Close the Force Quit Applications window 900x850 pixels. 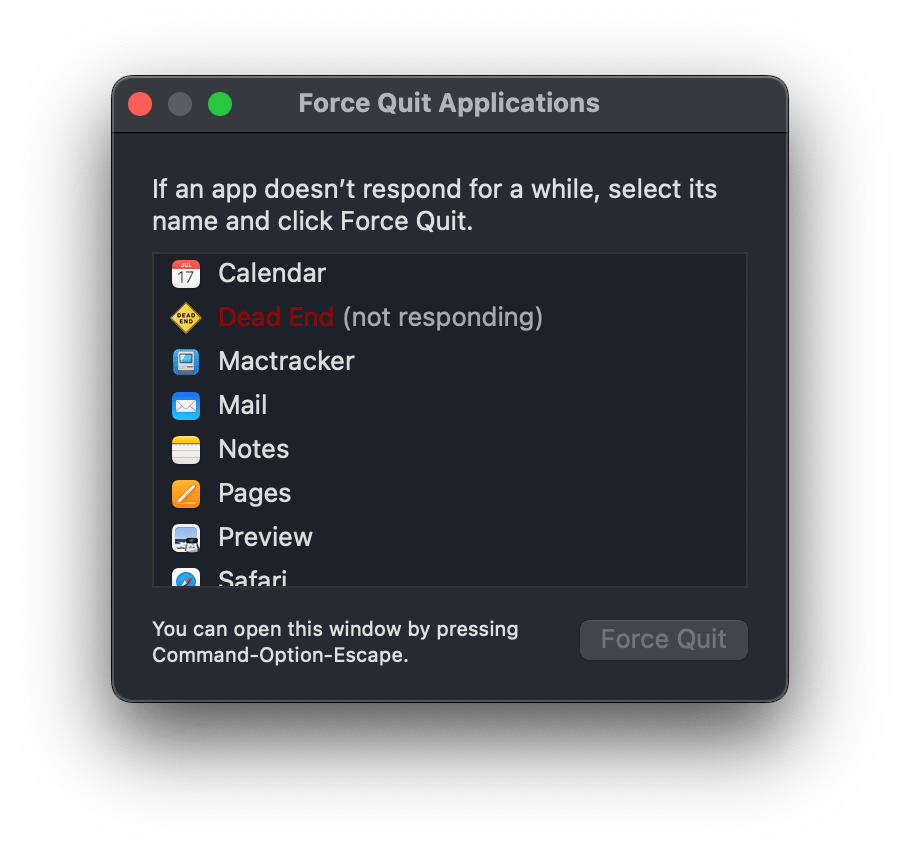tap(140, 104)
